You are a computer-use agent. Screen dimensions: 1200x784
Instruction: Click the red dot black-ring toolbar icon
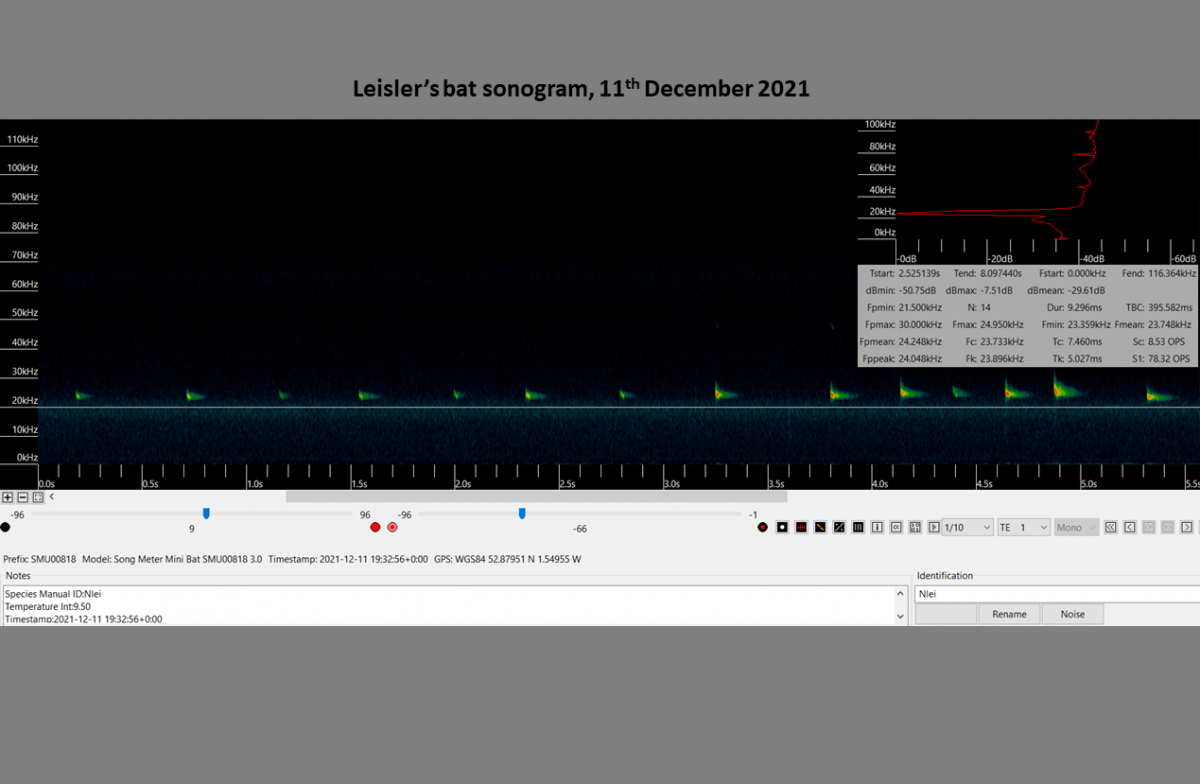click(x=763, y=527)
